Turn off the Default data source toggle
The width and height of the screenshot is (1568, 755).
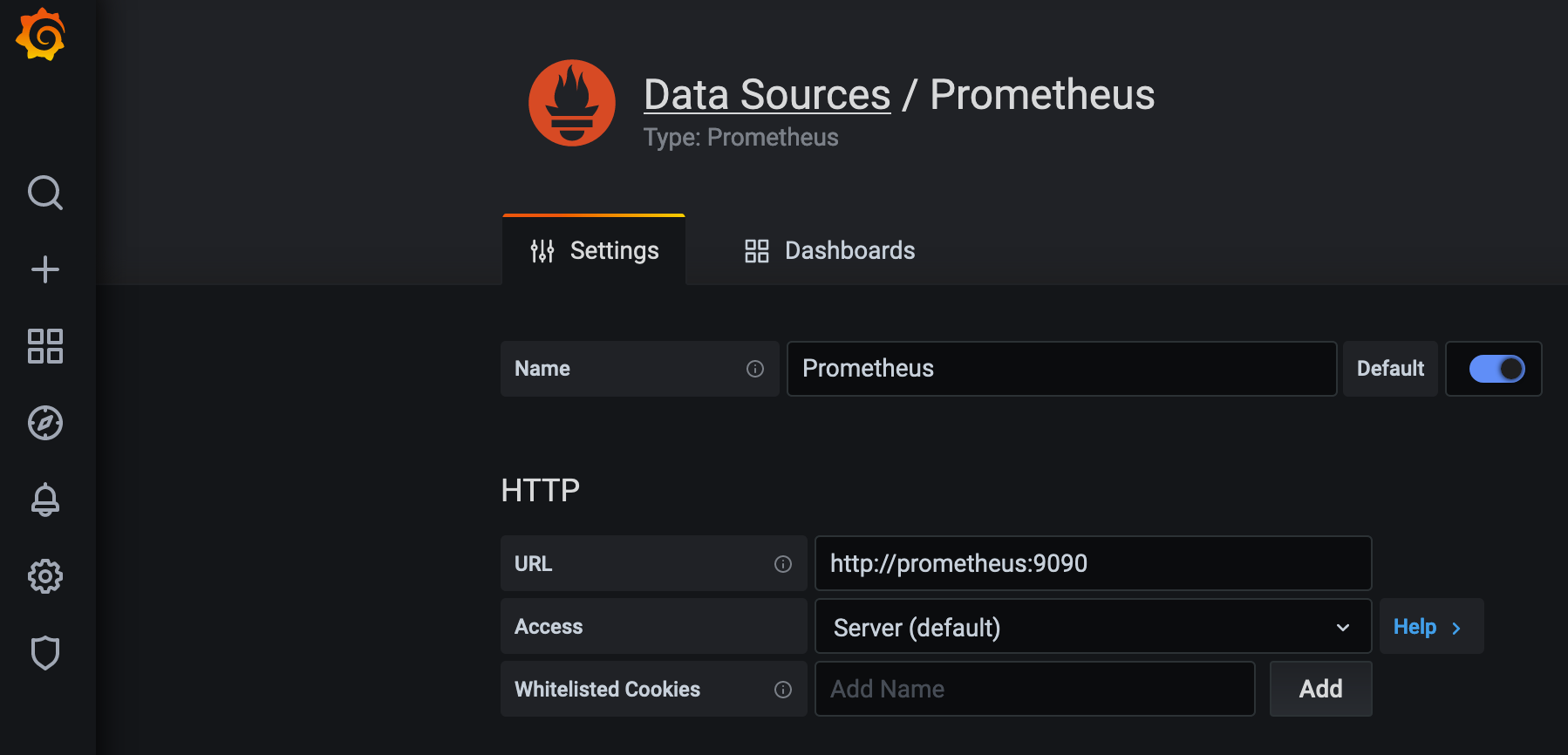tap(1496, 369)
